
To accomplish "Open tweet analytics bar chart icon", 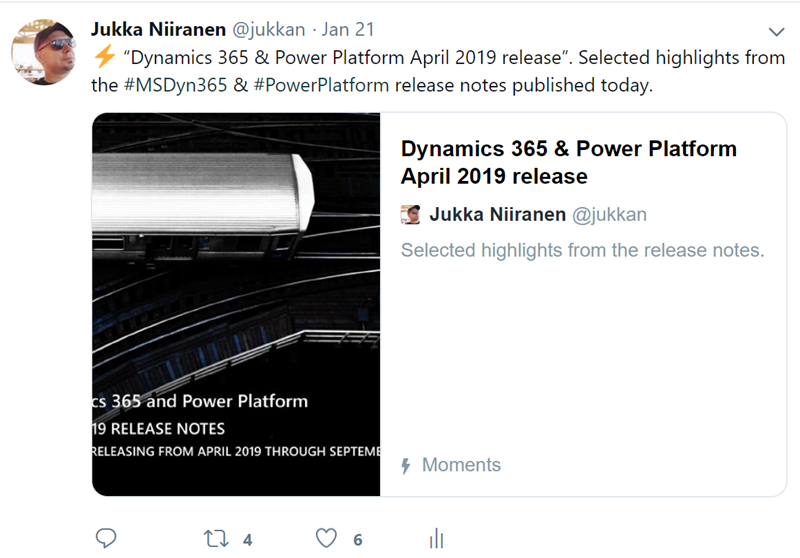I will pyautogui.click(x=437, y=539).
